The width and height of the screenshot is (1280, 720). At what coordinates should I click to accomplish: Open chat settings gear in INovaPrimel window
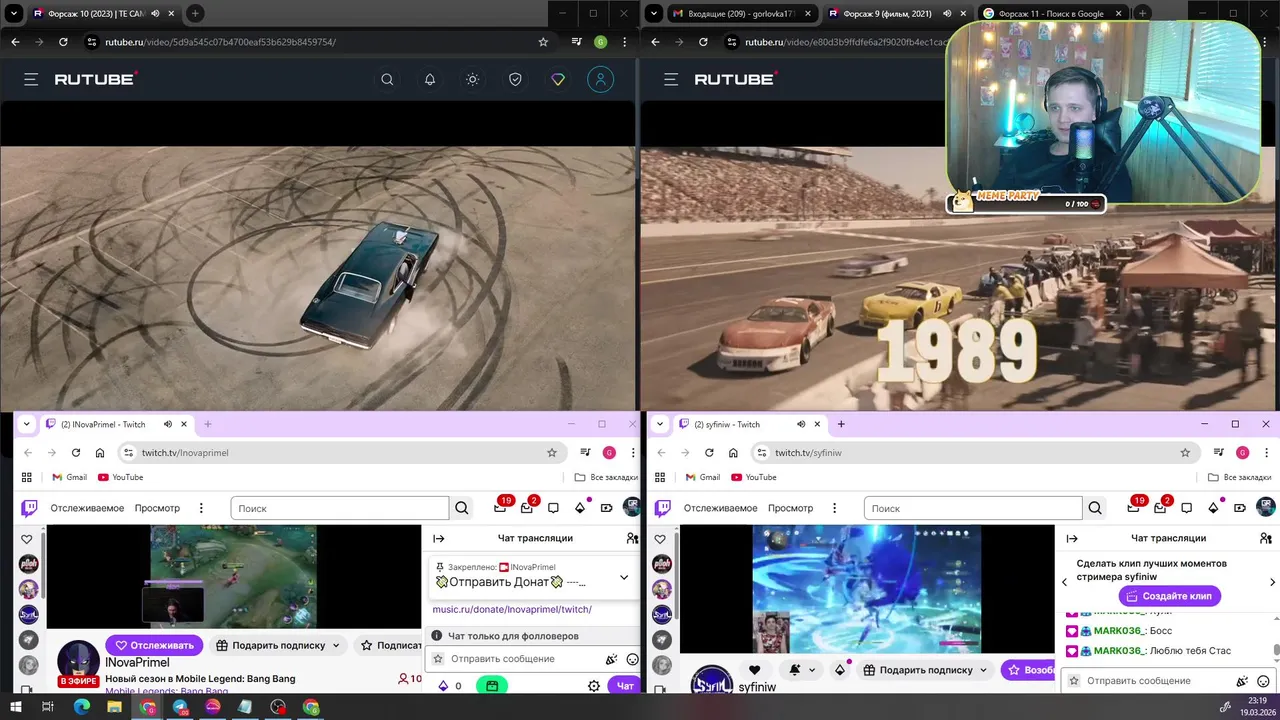point(594,686)
